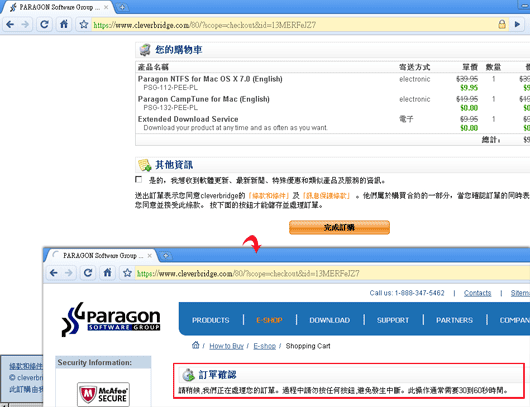
Task: Check newsletter subscription checkbox
Action: pyautogui.click(x=138, y=179)
